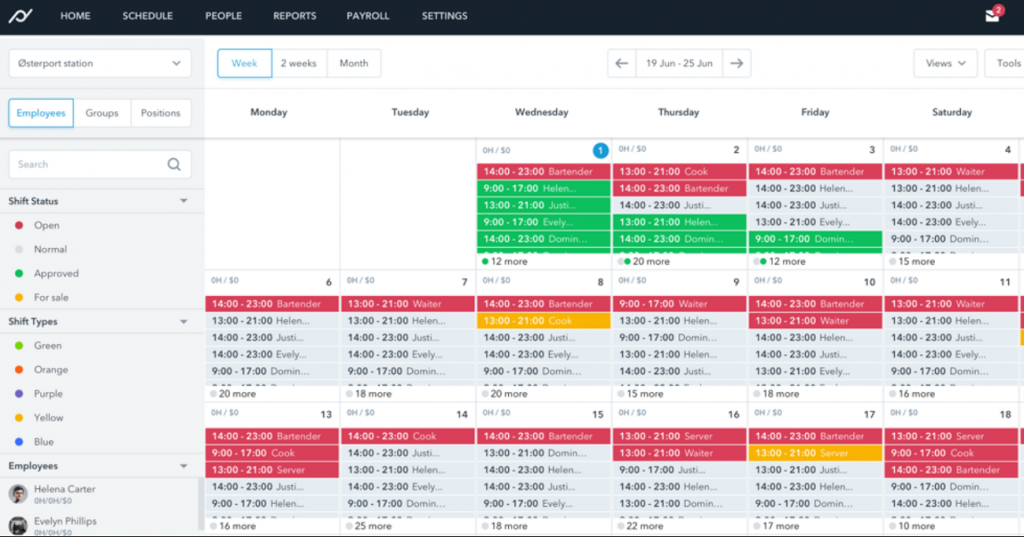Click Helena Carter's avatar
The width and height of the screenshot is (1024, 537).
click(18, 494)
